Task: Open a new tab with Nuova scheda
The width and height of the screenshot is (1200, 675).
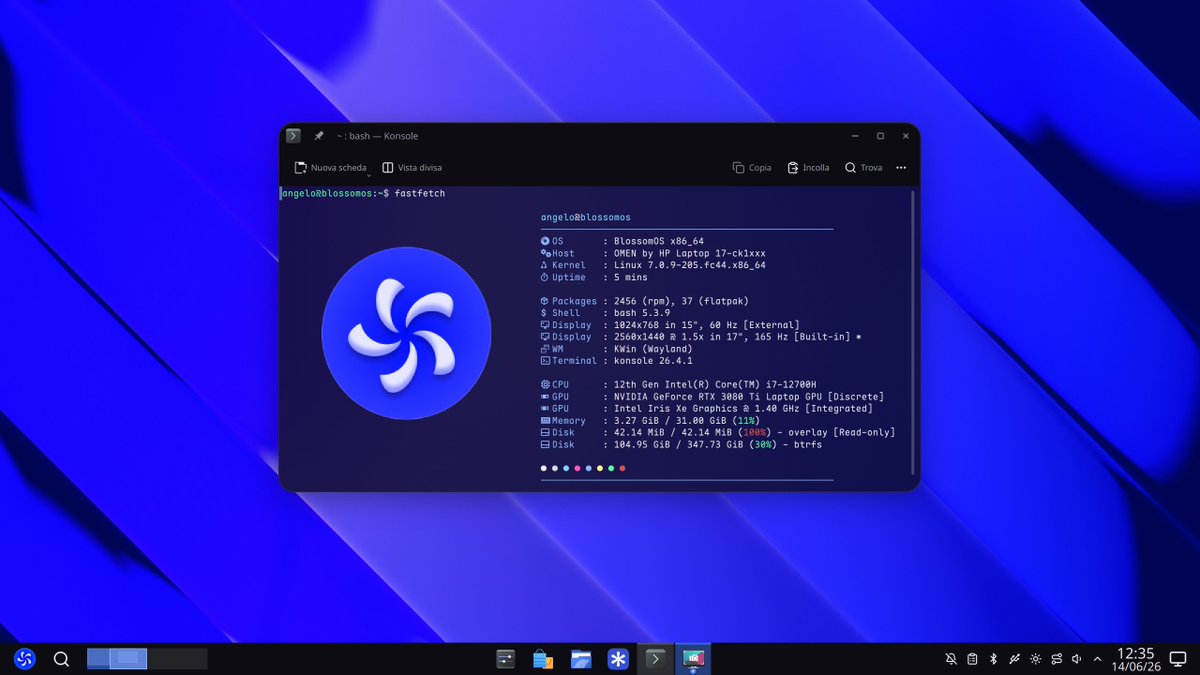Action: pyautogui.click(x=331, y=167)
